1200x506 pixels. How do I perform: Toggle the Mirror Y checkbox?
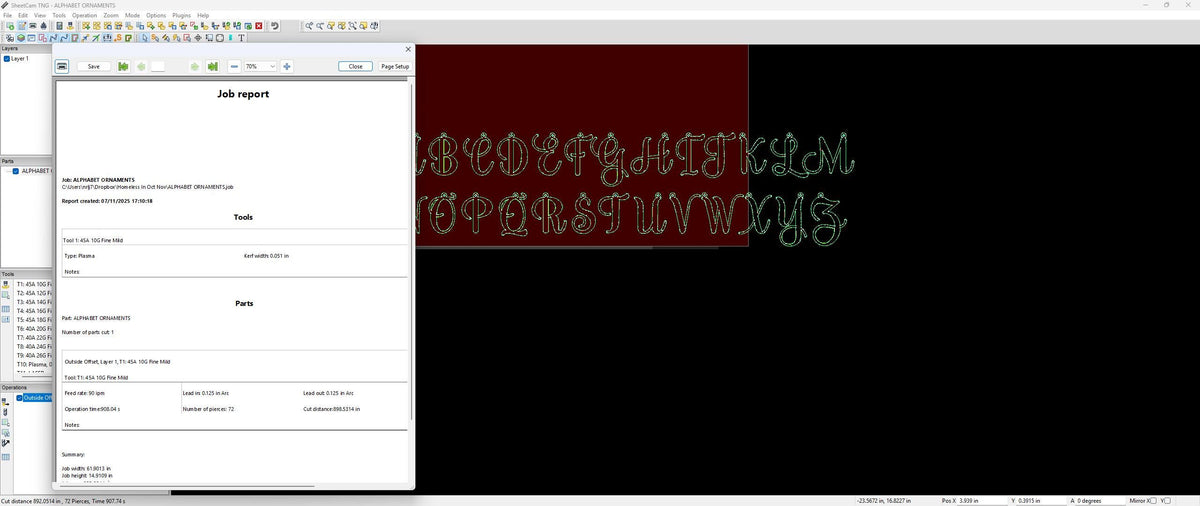[x=1167, y=499]
